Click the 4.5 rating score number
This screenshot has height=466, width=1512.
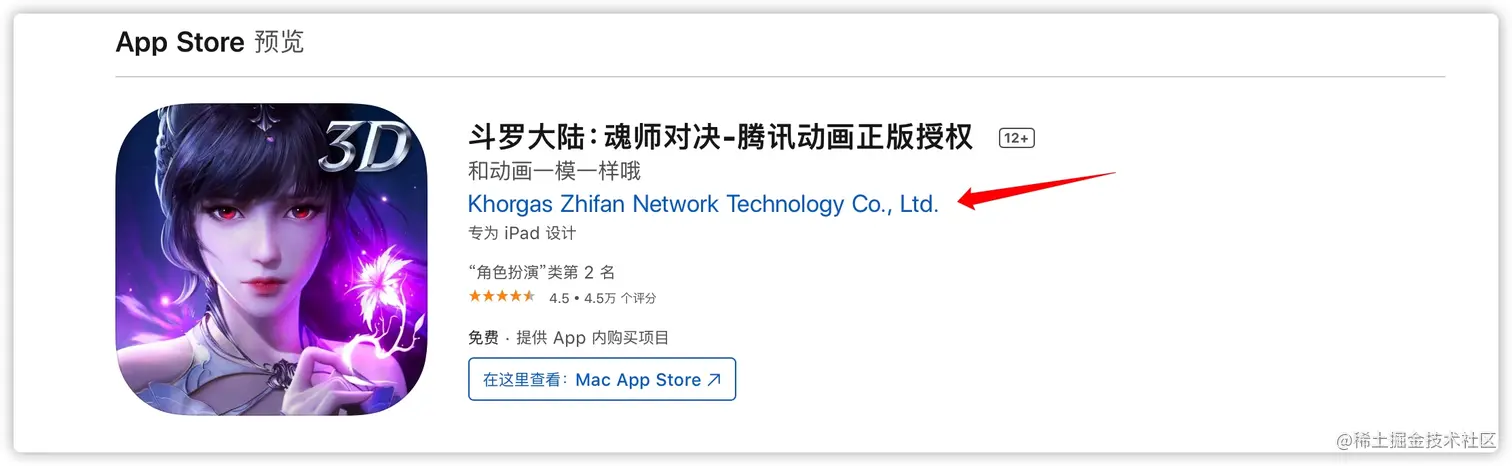point(559,298)
